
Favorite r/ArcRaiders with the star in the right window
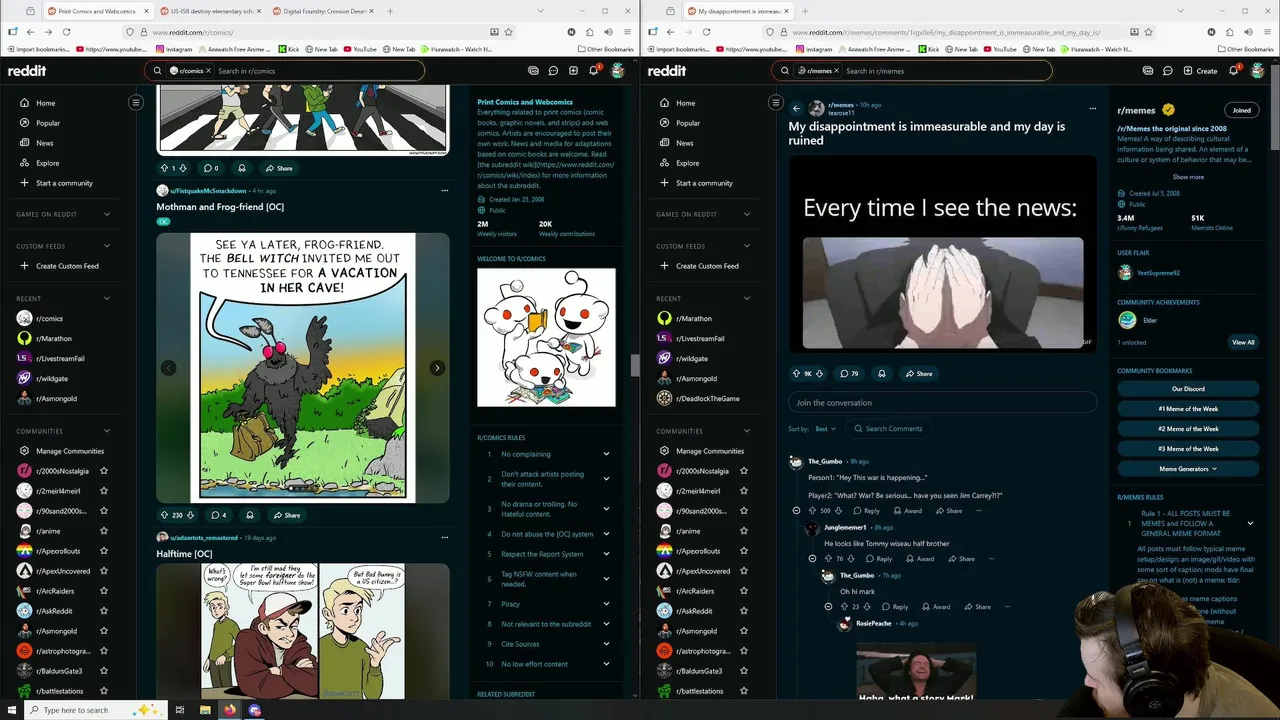(x=744, y=591)
